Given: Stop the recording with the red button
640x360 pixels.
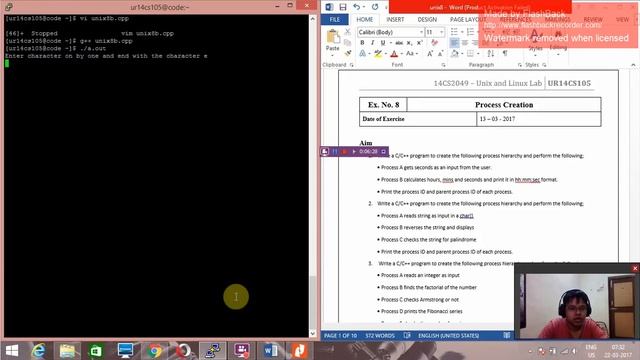Looking at the screenshot, I should pos(344,151).
